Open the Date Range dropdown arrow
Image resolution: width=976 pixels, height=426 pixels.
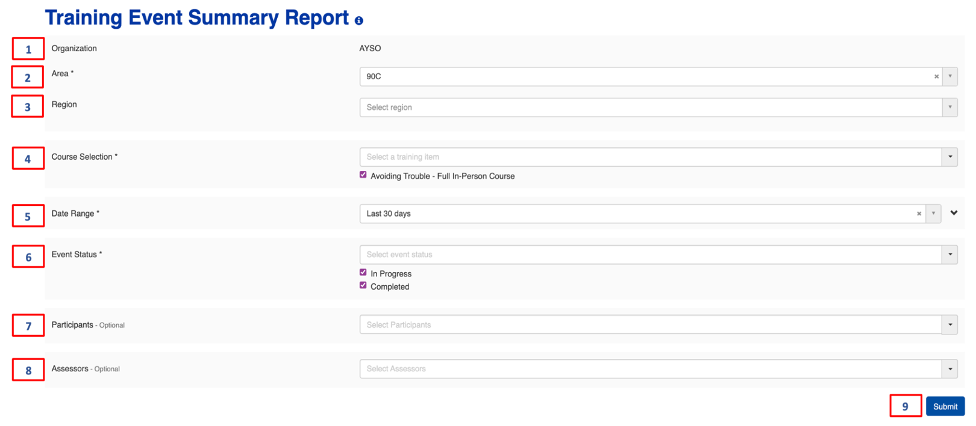pyautogui.click(x=934, y=213)
